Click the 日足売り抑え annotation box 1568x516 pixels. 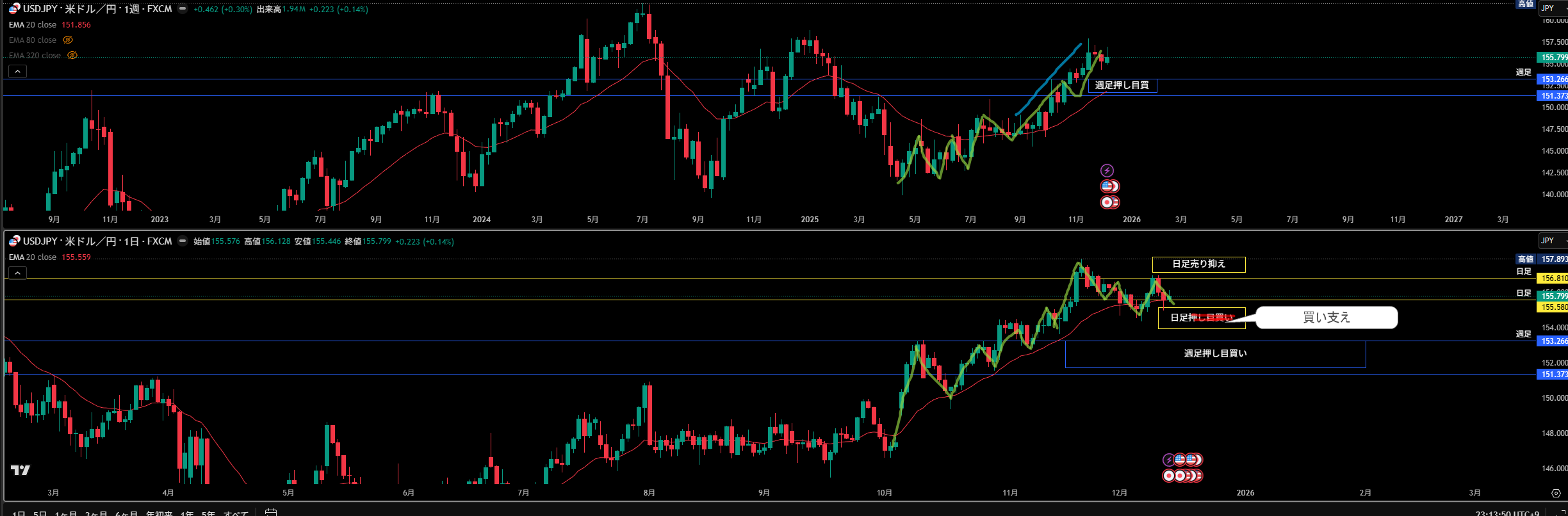(x=1198, y=264)
